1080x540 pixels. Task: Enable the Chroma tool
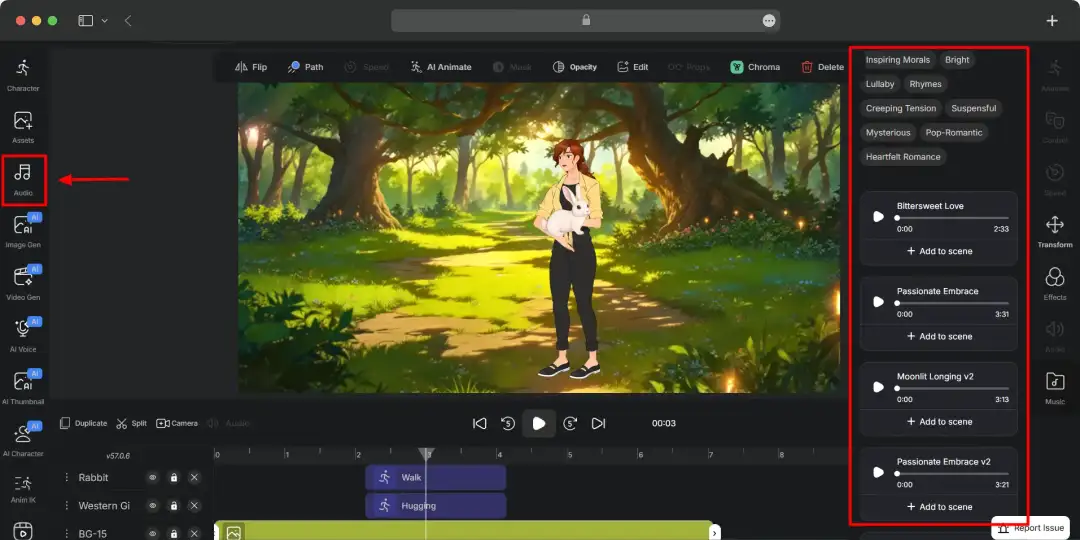(x=756, y=67)
